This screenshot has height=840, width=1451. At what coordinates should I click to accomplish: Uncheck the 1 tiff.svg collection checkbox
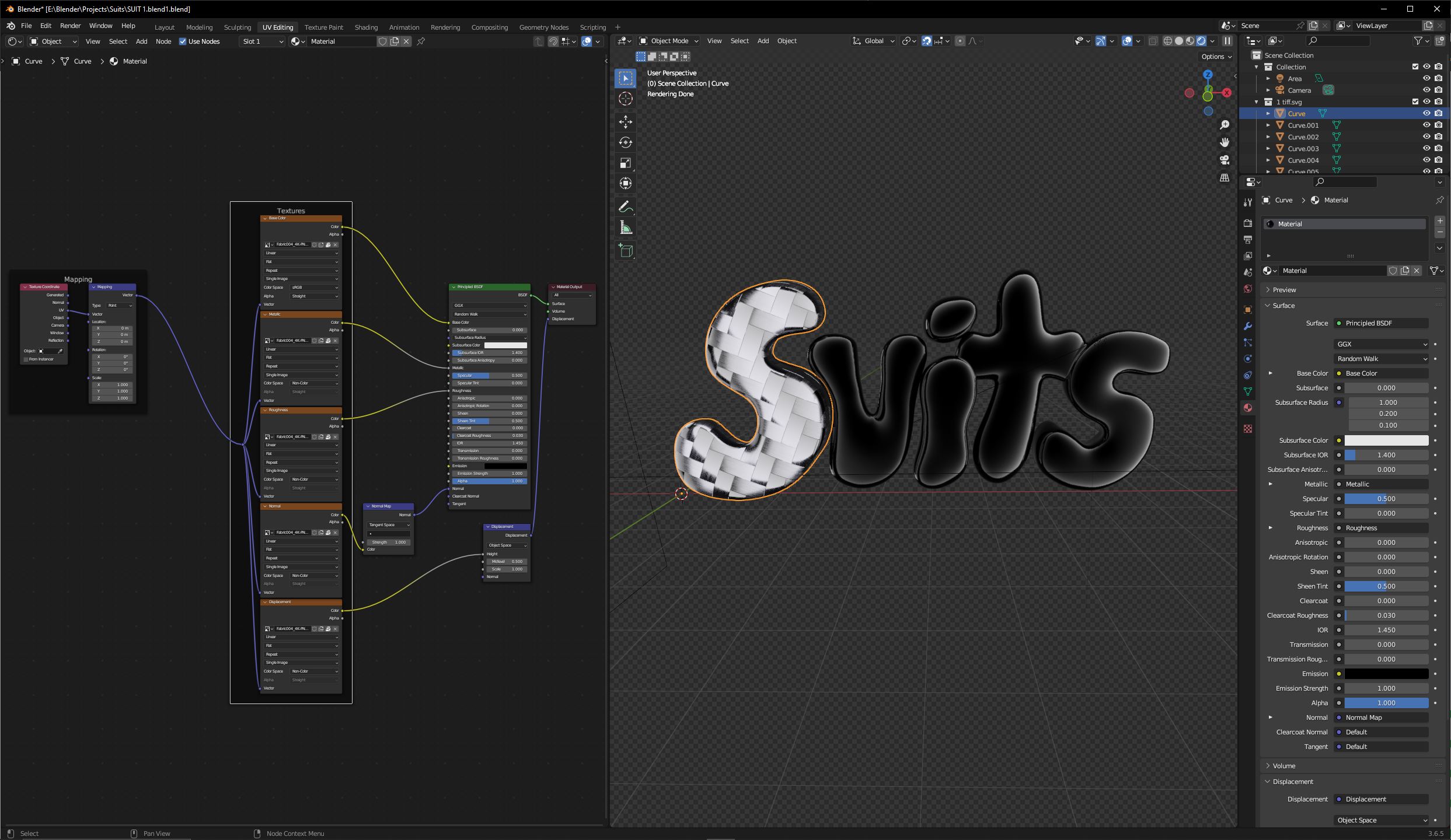1415,101
